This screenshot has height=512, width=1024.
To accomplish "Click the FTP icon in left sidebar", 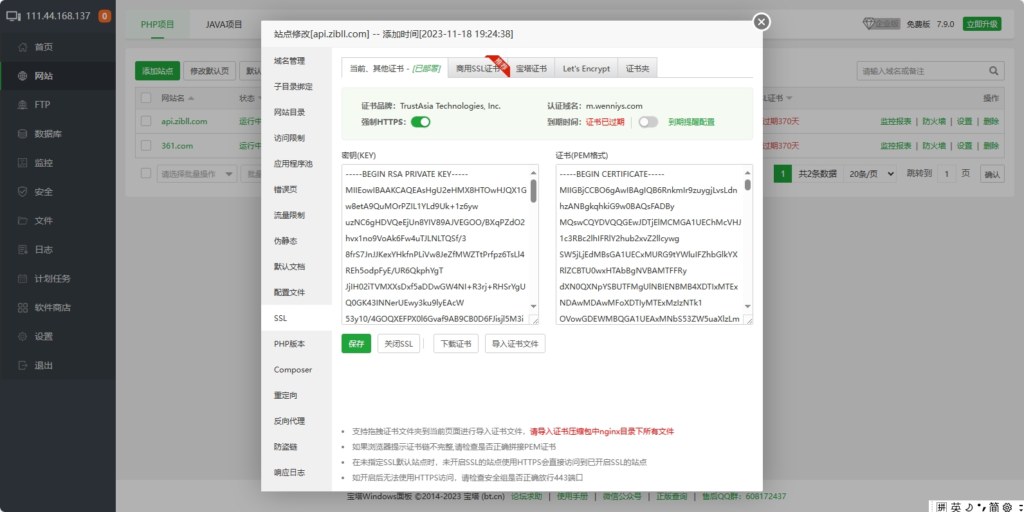I will [x=22, y=105].
